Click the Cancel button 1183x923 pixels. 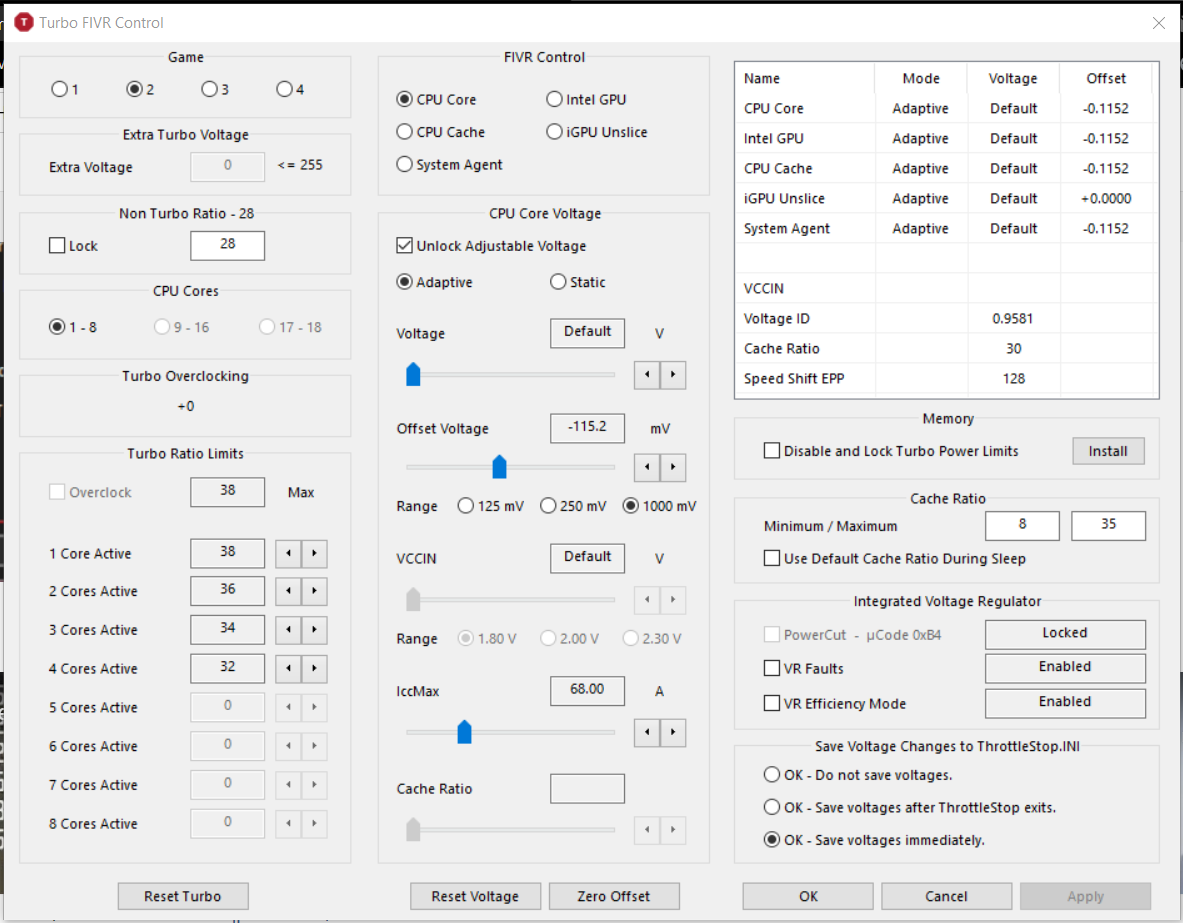946,896
